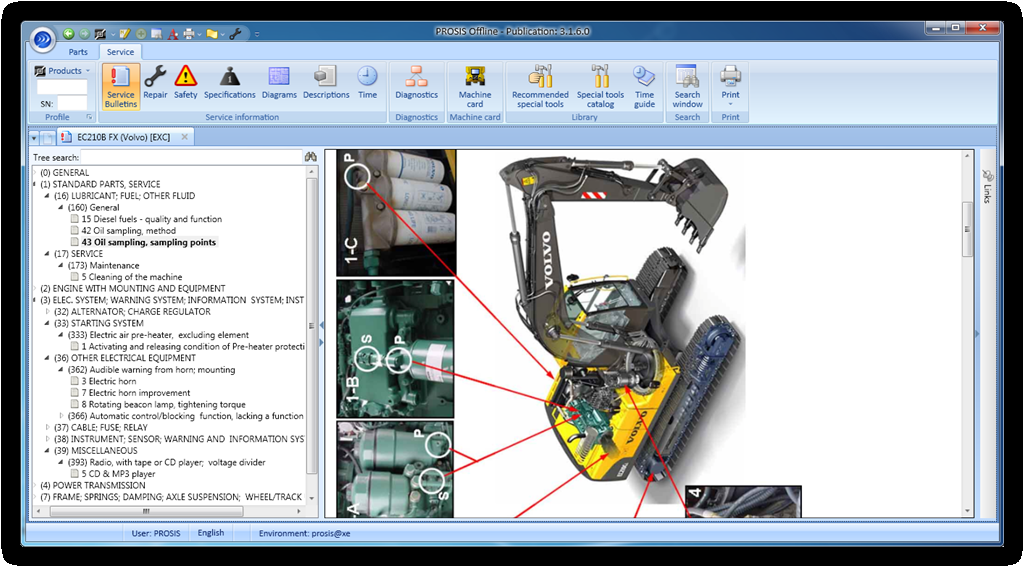Click the notepad with pencil icon in quick toolbar
The image size is (1024, 567).
tap(125, 33)
